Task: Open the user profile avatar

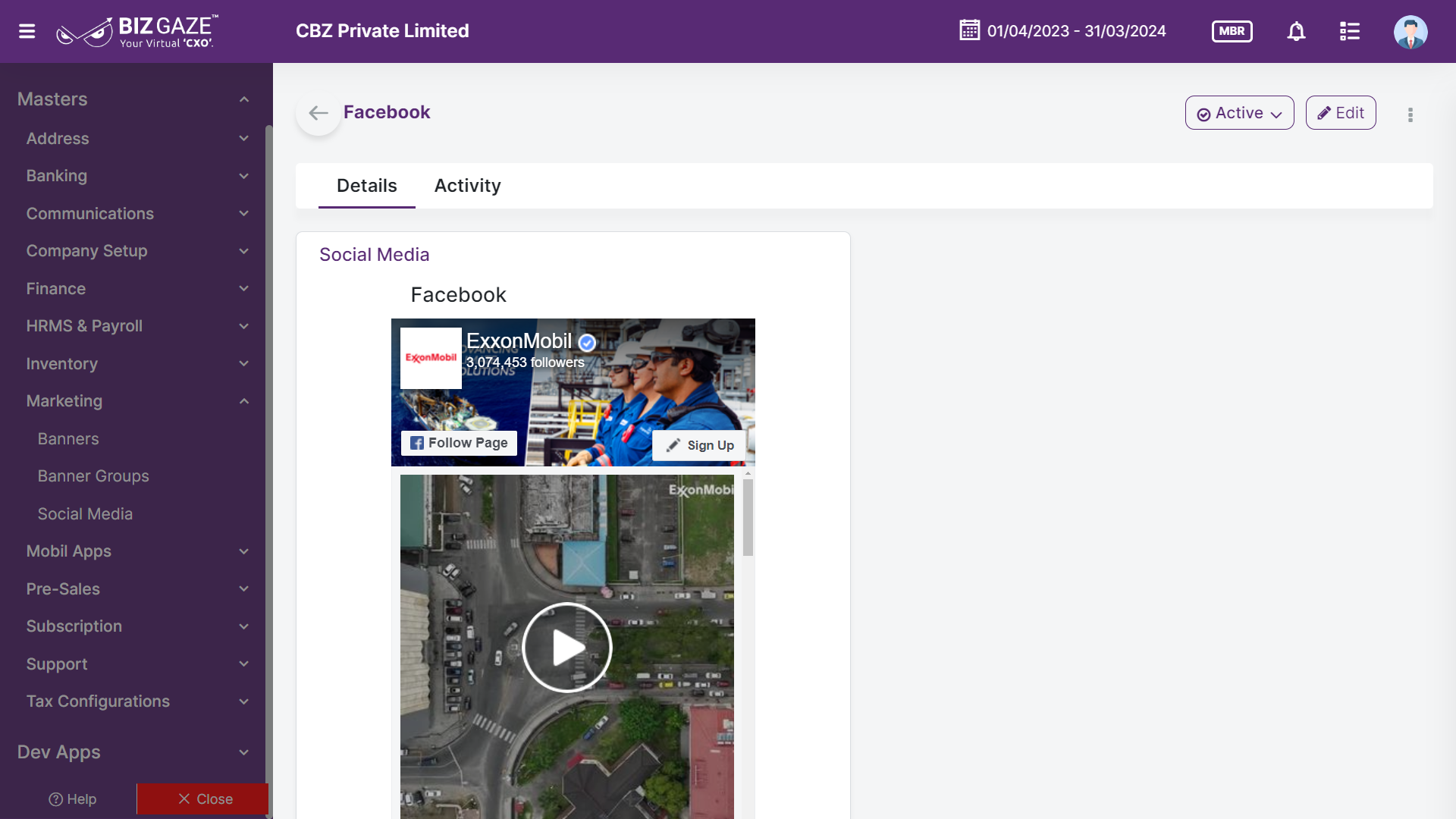Action: pos(1410,31)
